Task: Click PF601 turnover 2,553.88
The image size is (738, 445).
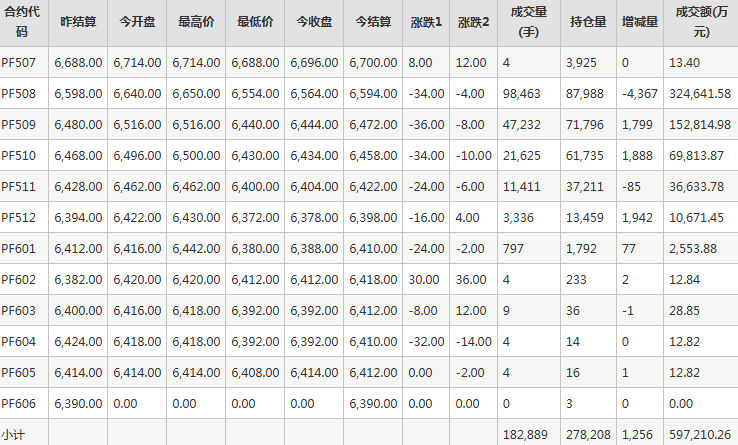Action: [x=693, y=249]
